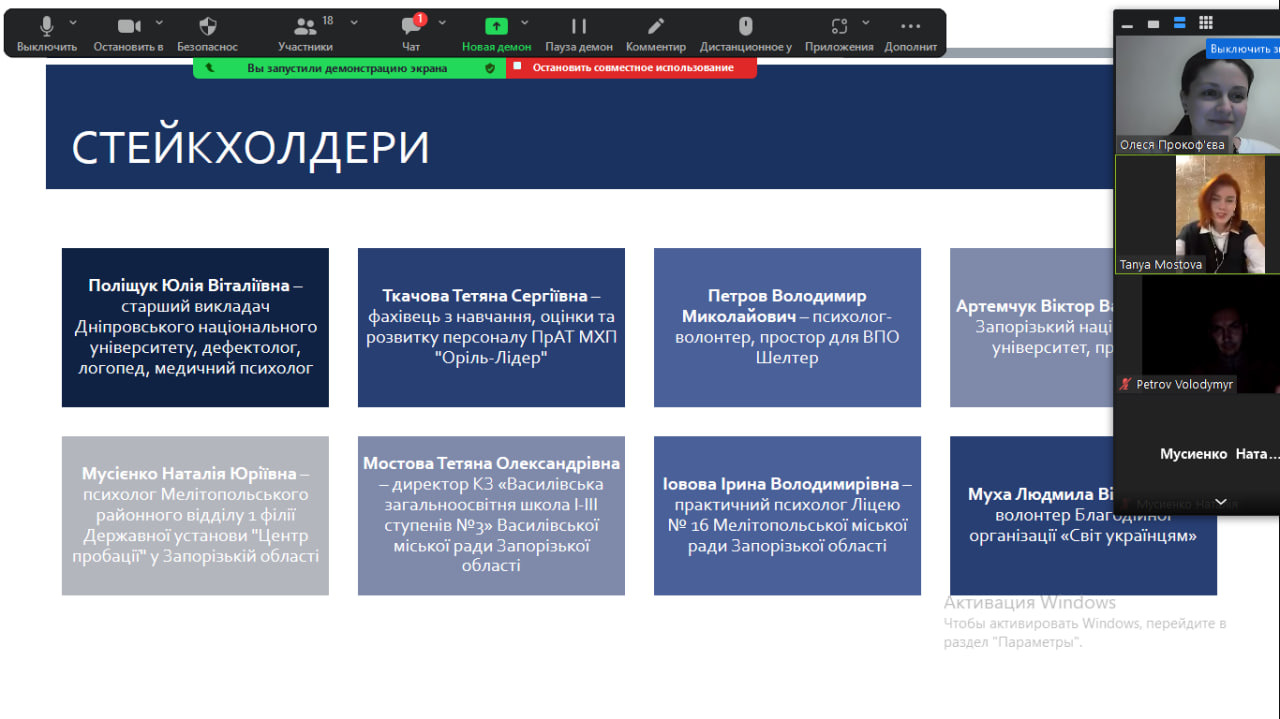Expand the video options arrow
This screenshot has width=1280, height=719.
(x=159, y=22)
